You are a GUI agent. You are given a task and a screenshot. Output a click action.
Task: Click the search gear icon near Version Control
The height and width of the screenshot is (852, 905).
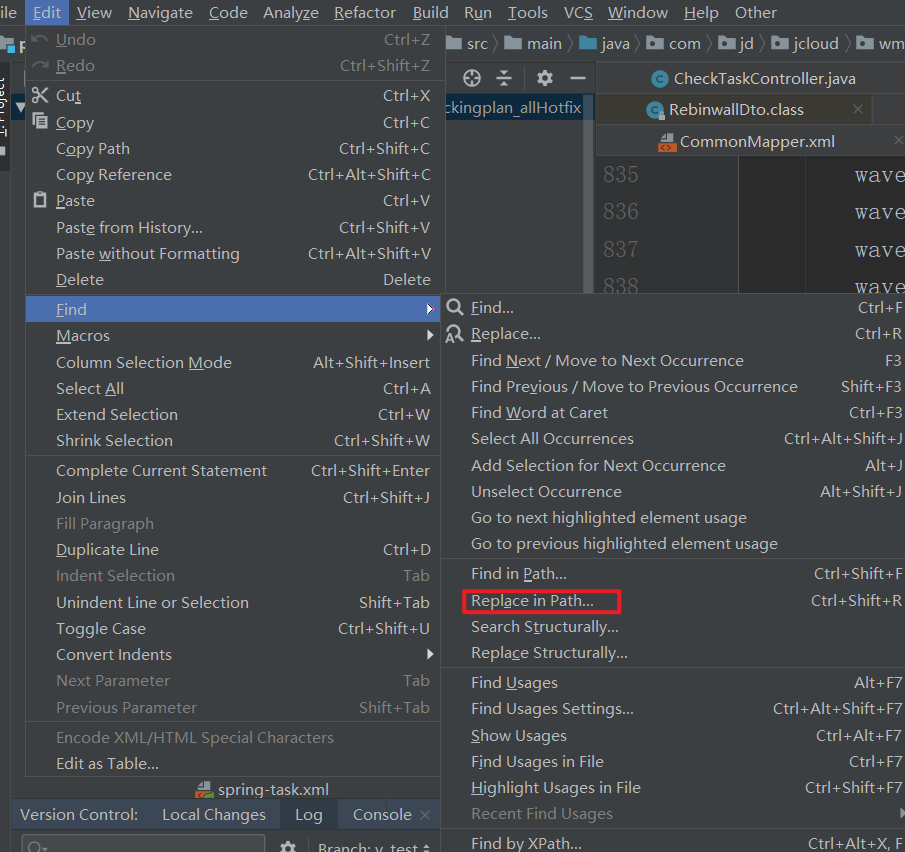(288, 845)
